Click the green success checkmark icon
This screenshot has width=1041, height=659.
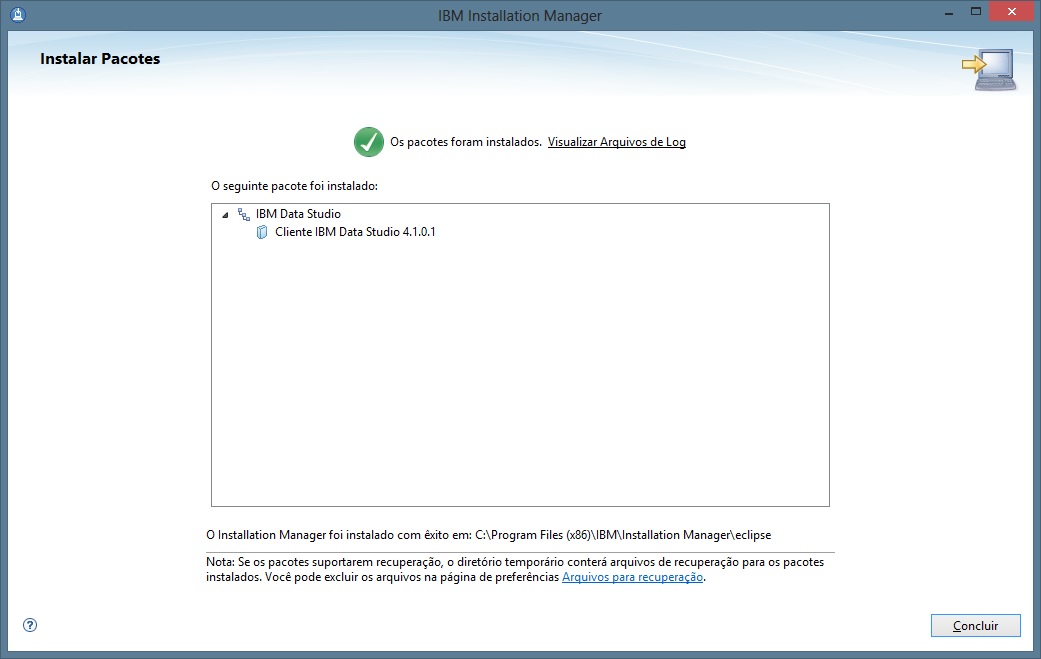click(x=368, y=142)
